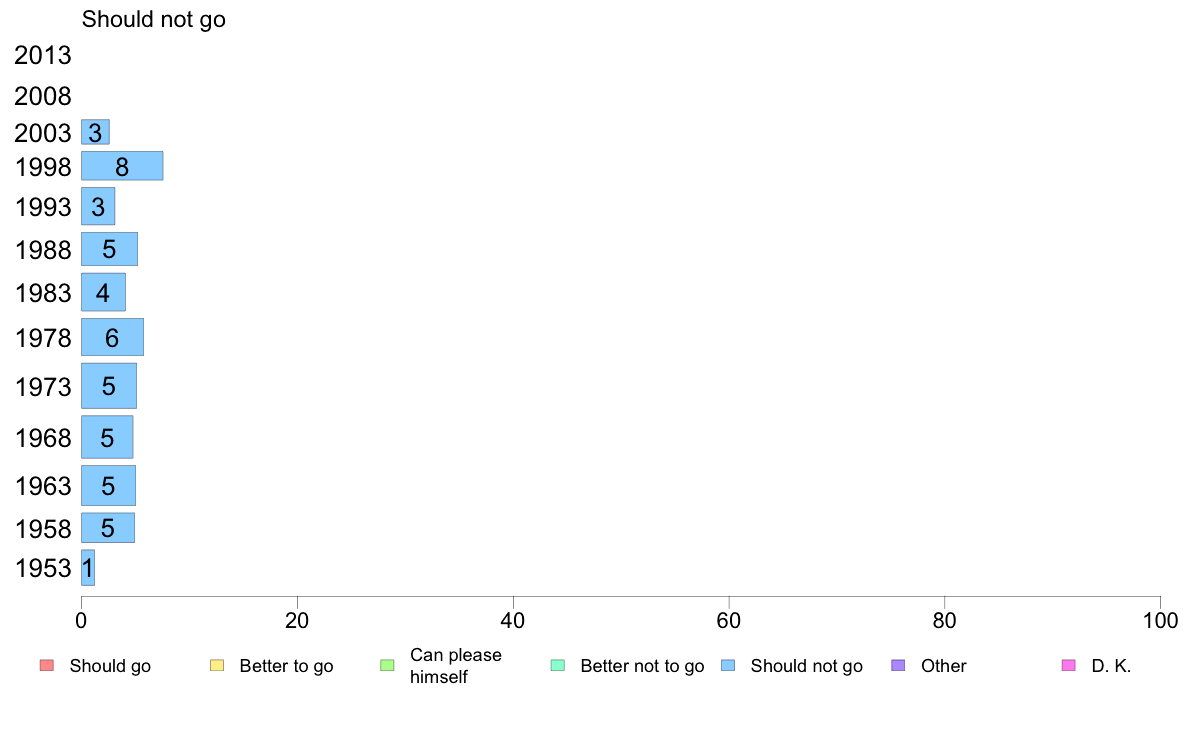1188x736 pixels.
Task: Toggle the Other legend label
Action: (943, 666)
